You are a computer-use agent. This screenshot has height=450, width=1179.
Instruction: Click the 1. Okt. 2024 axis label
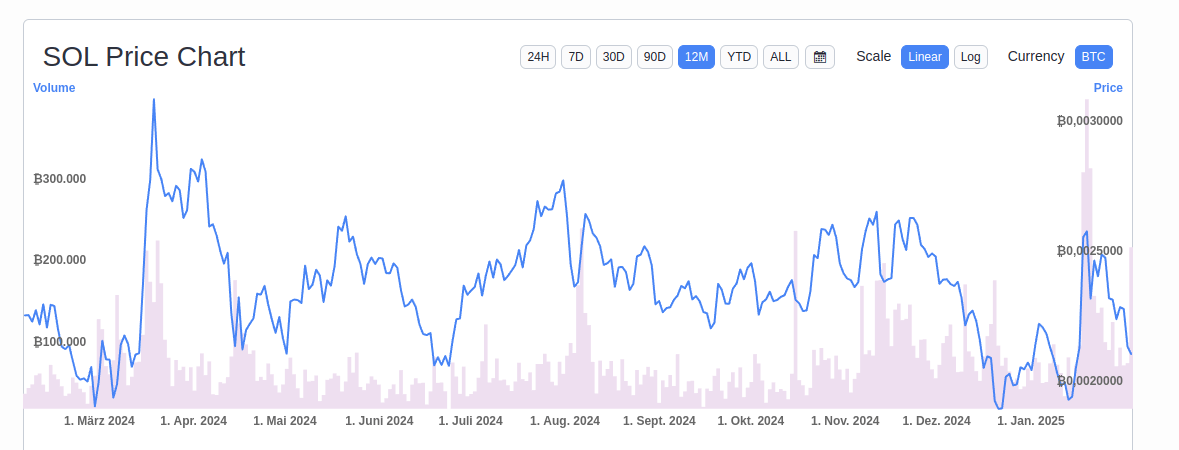750,421
